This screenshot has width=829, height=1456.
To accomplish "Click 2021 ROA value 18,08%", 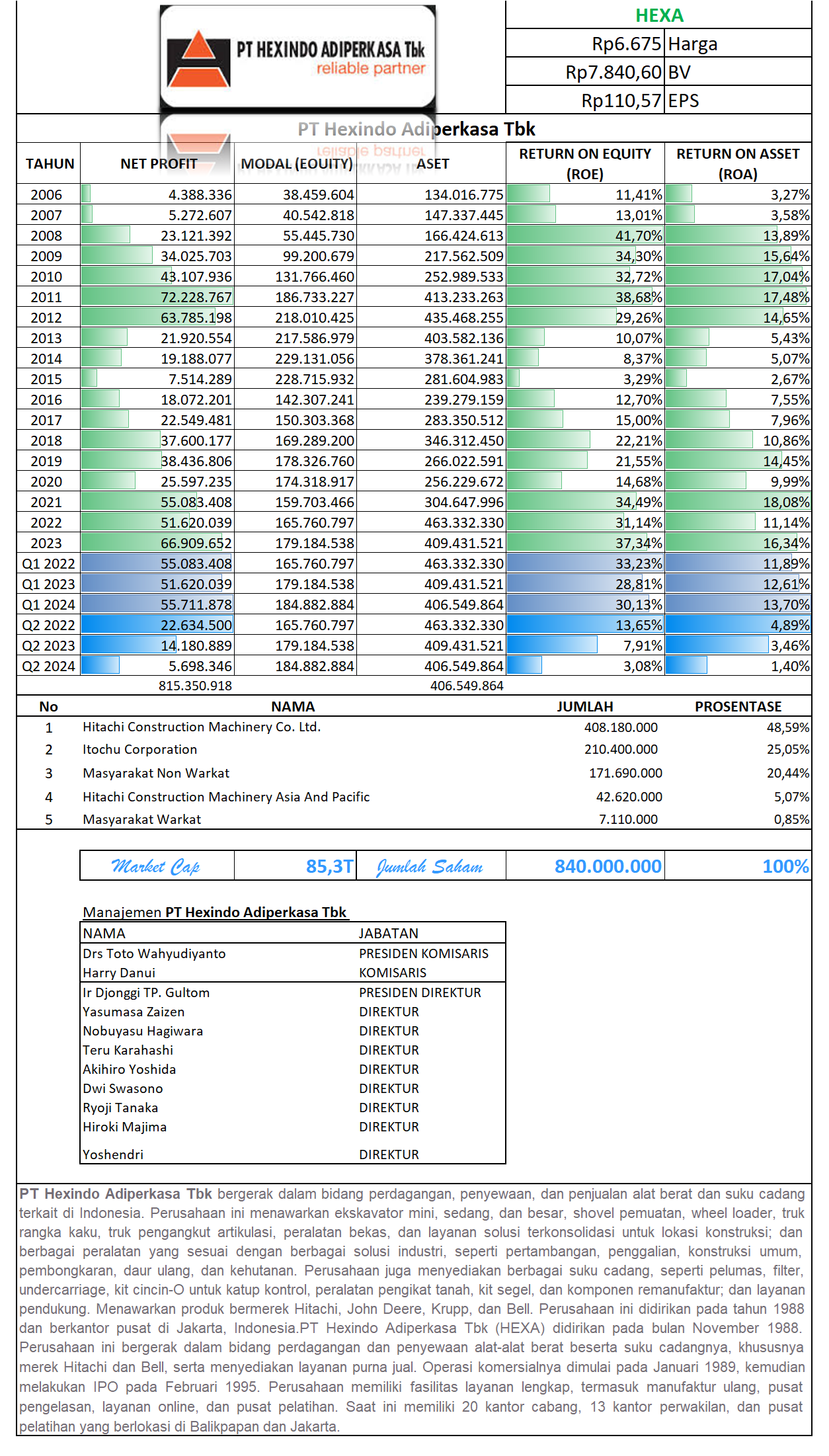I will tap(787, 503).
